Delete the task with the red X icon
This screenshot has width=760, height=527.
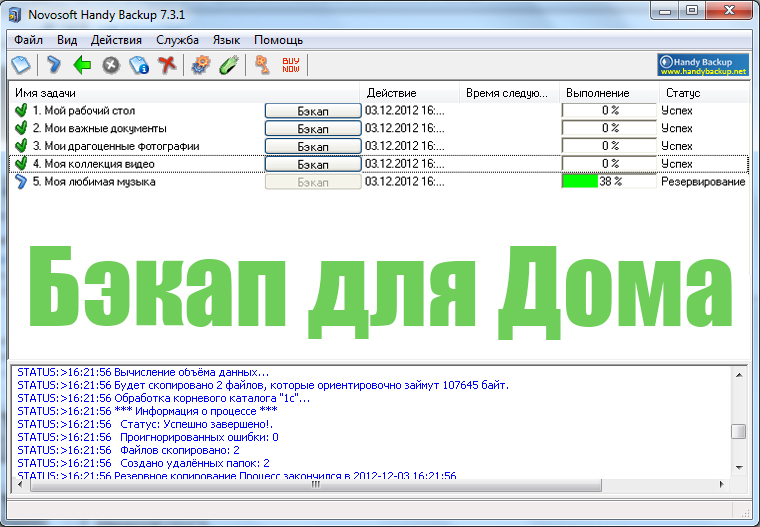click(x=167, y=64)
